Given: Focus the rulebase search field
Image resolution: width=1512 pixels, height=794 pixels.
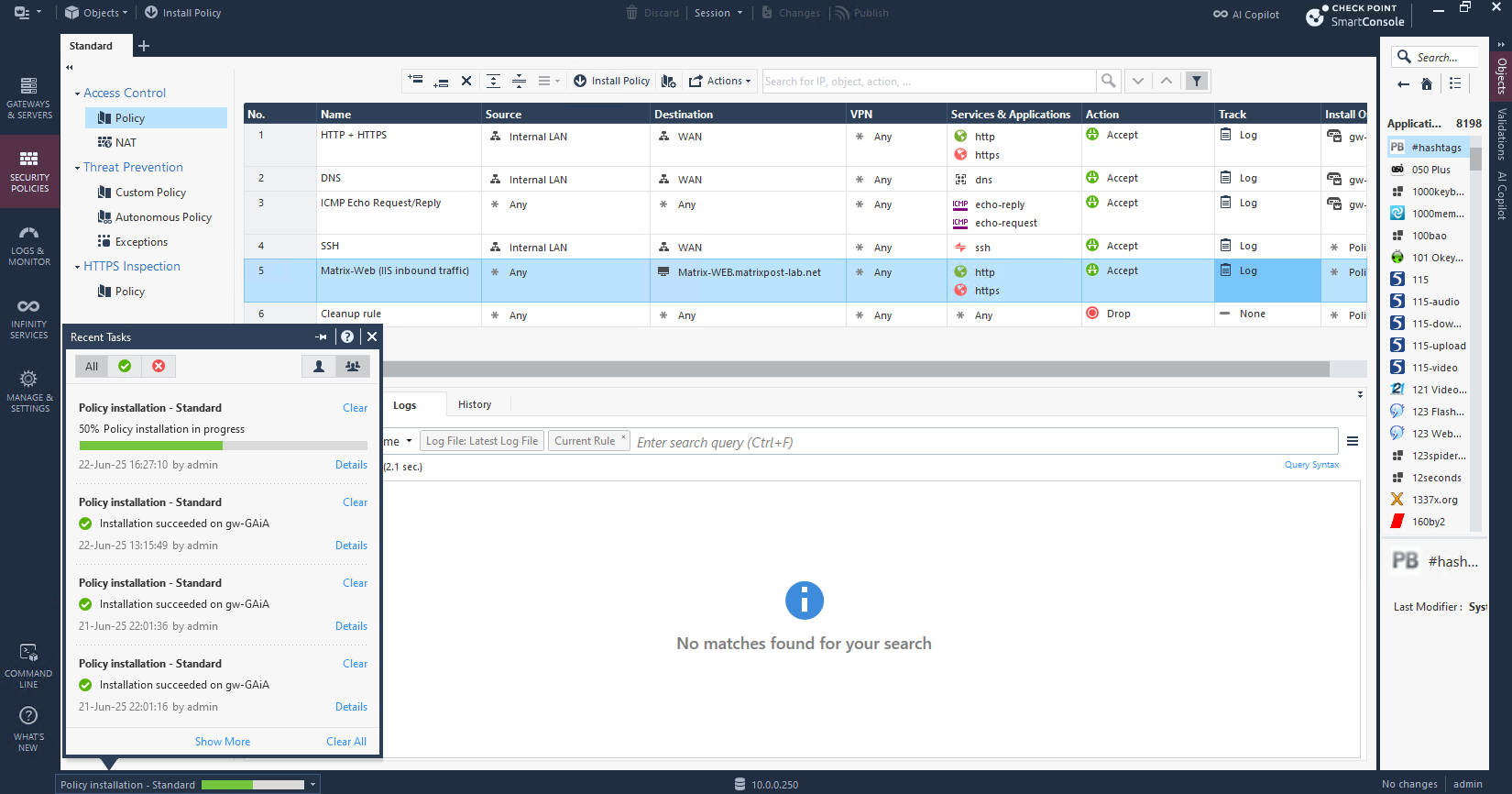Looking at the screenshot, I should (929, 82).
